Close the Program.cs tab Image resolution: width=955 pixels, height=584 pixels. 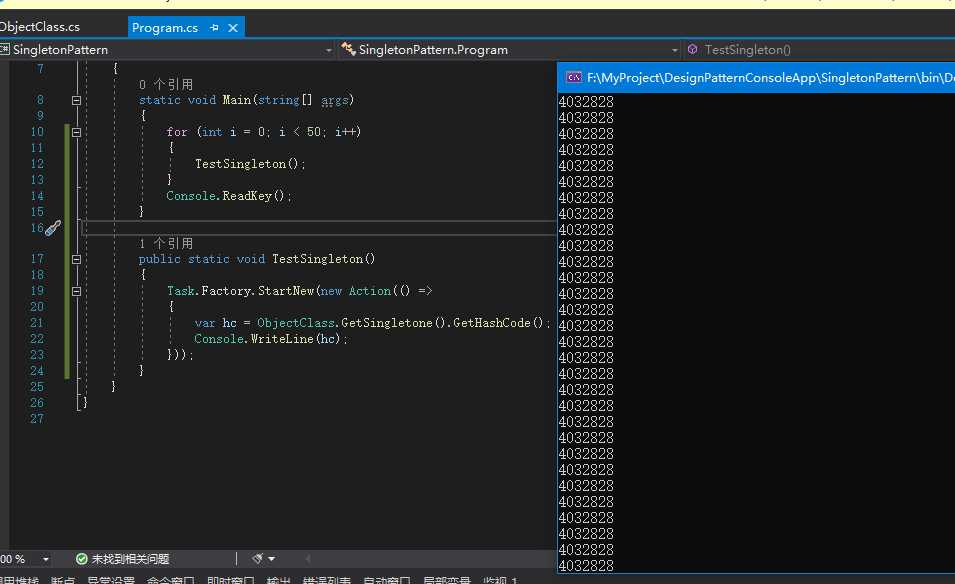[233, 28]
